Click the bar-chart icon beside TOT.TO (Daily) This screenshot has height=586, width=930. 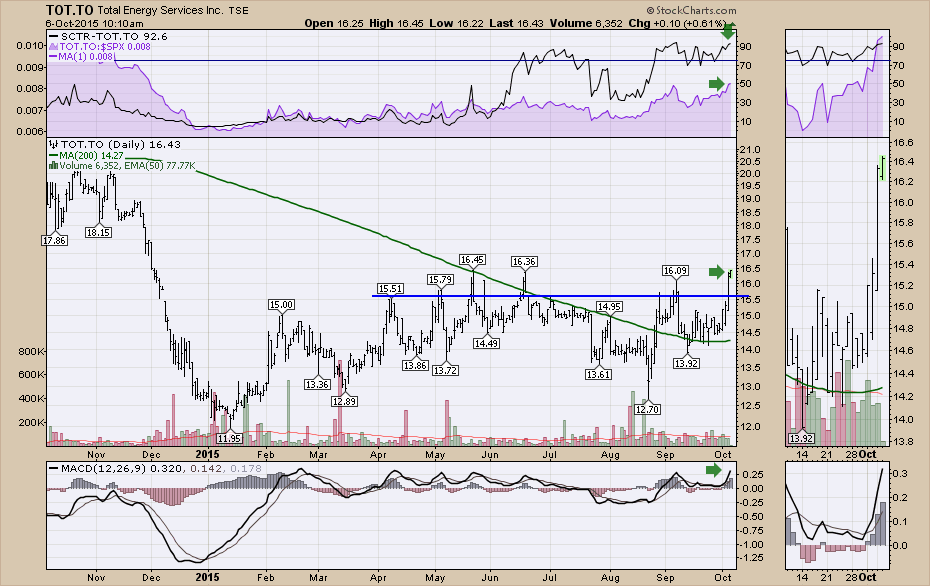[53, 144]
